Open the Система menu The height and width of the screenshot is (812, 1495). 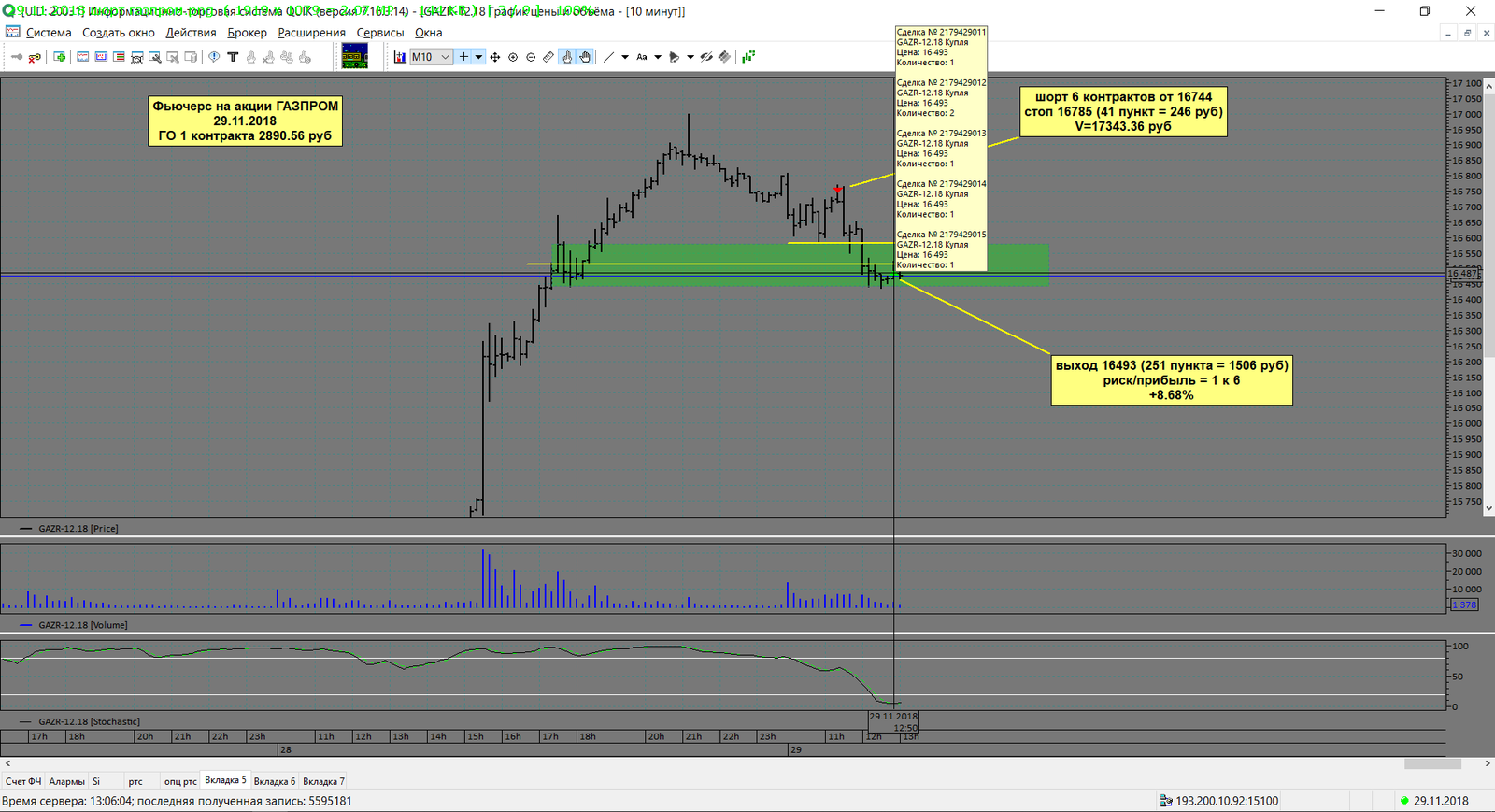point(49,33)
